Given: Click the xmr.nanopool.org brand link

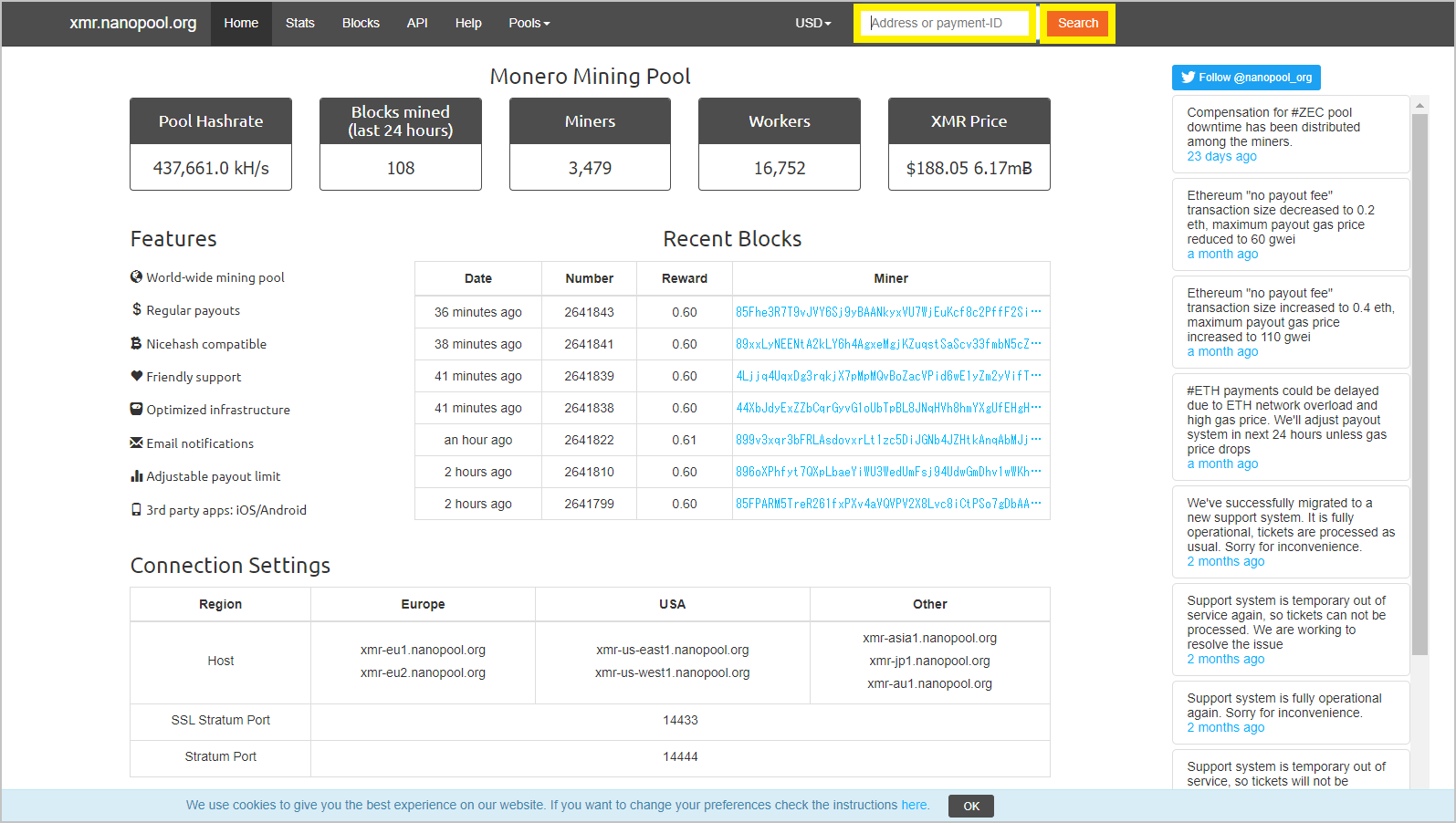Looking at the screenshot, I should point(133,23).
